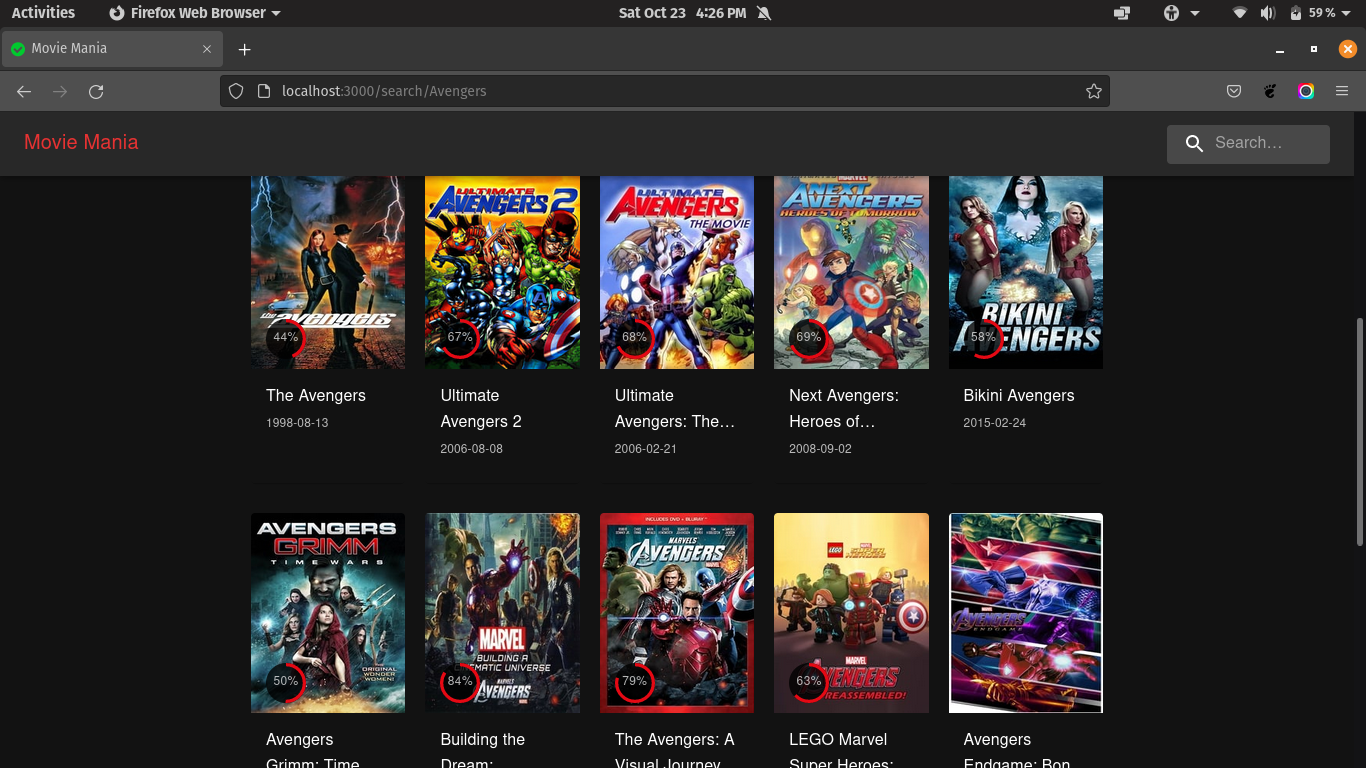The width and height of the screenshot is (1366, 768).
Task: Click the magnifier icon in search box
Action: click(1194, 144)
